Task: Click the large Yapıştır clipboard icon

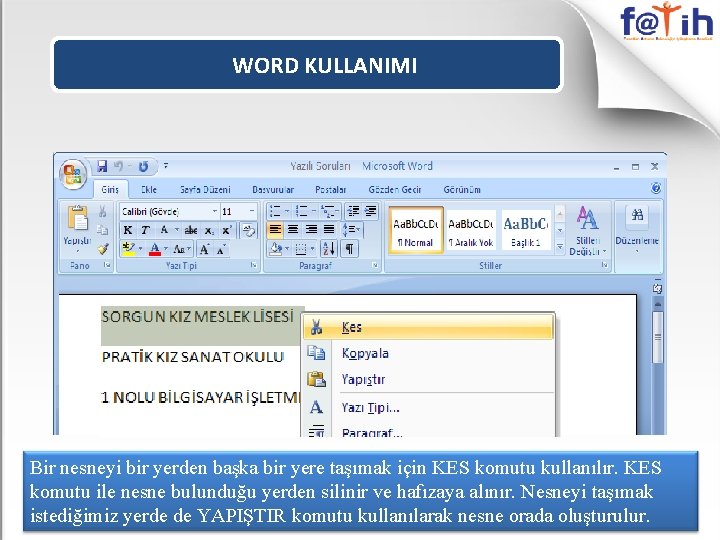Action: pyautogui.click(x=77, y=218)
